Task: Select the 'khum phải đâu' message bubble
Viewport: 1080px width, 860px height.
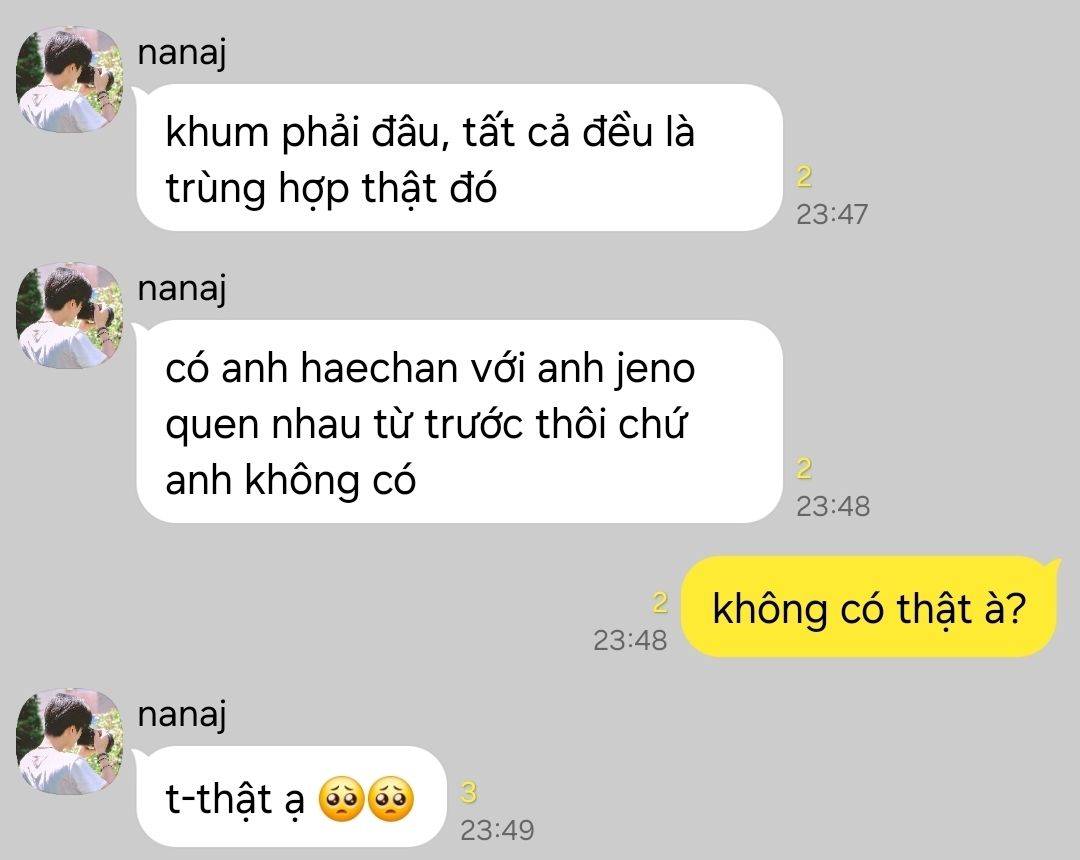Action: coord(459,158)
